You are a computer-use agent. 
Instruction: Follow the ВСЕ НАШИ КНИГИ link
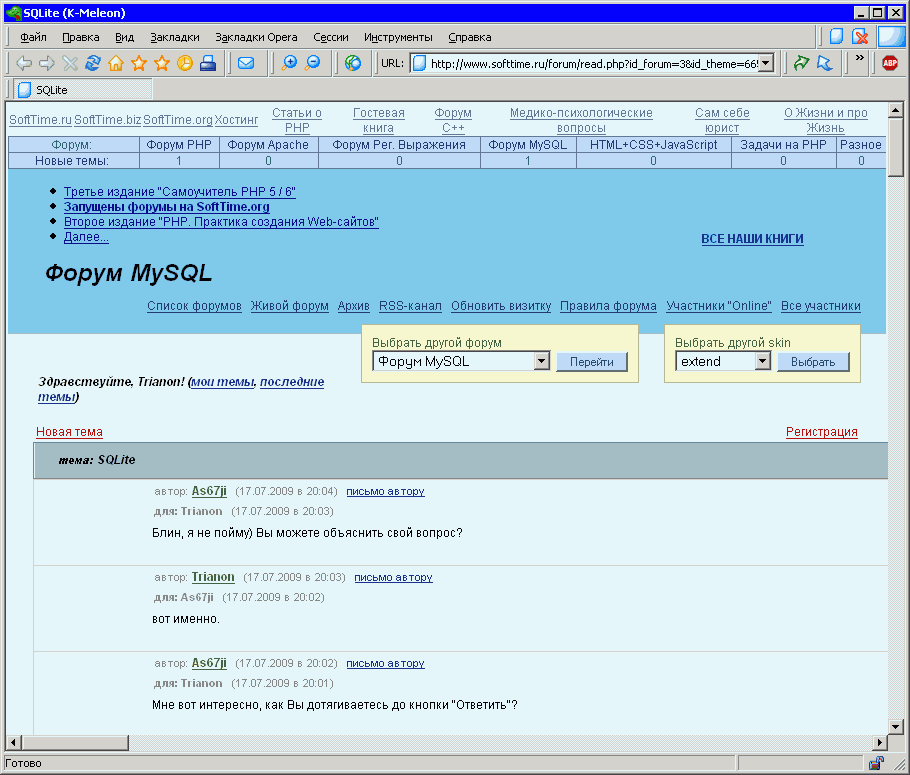tap(752, 239)
